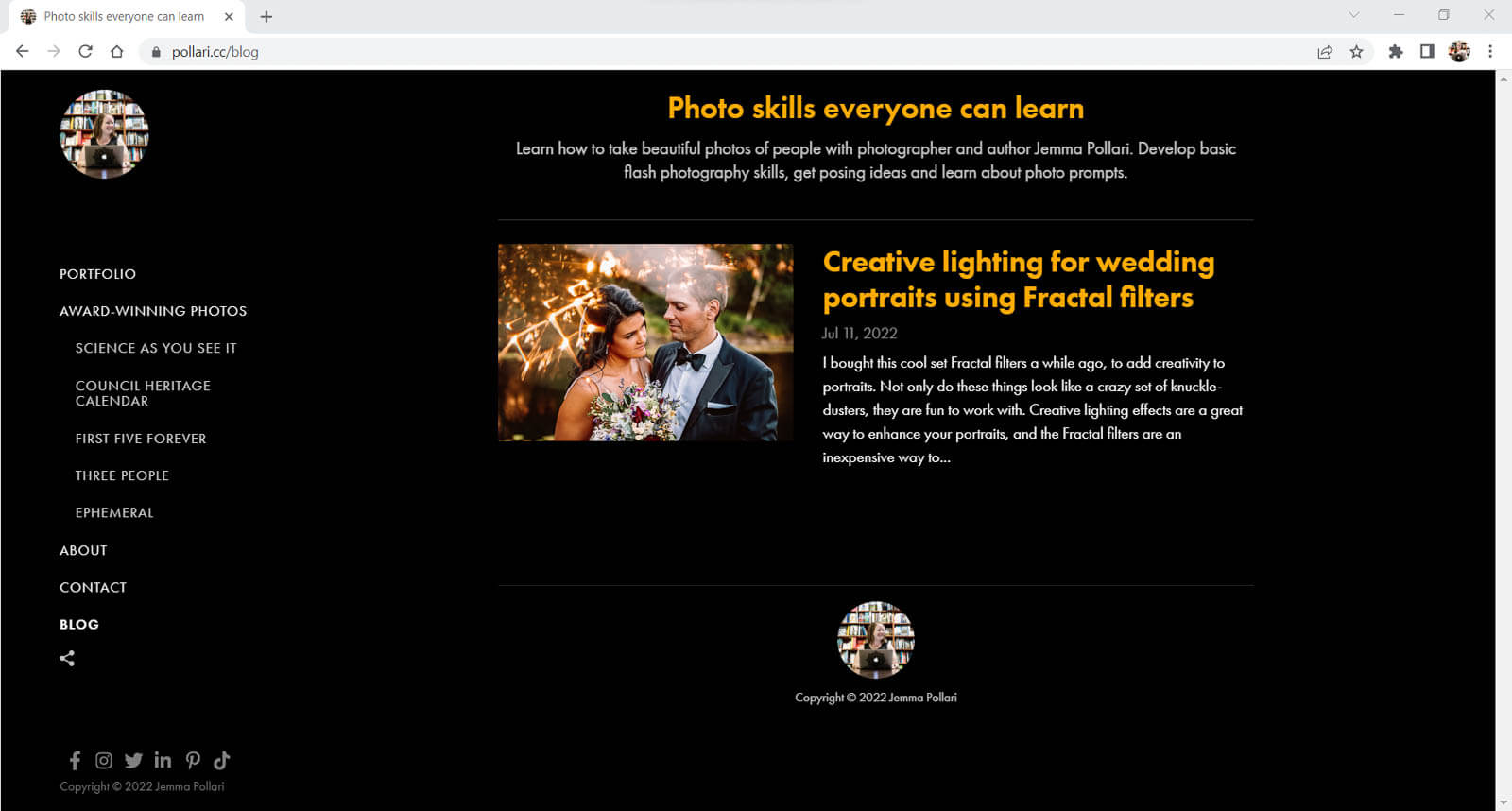Open a new browser tab
The height and width of the screenshot is (811, 1512).
tap(266, 17)
